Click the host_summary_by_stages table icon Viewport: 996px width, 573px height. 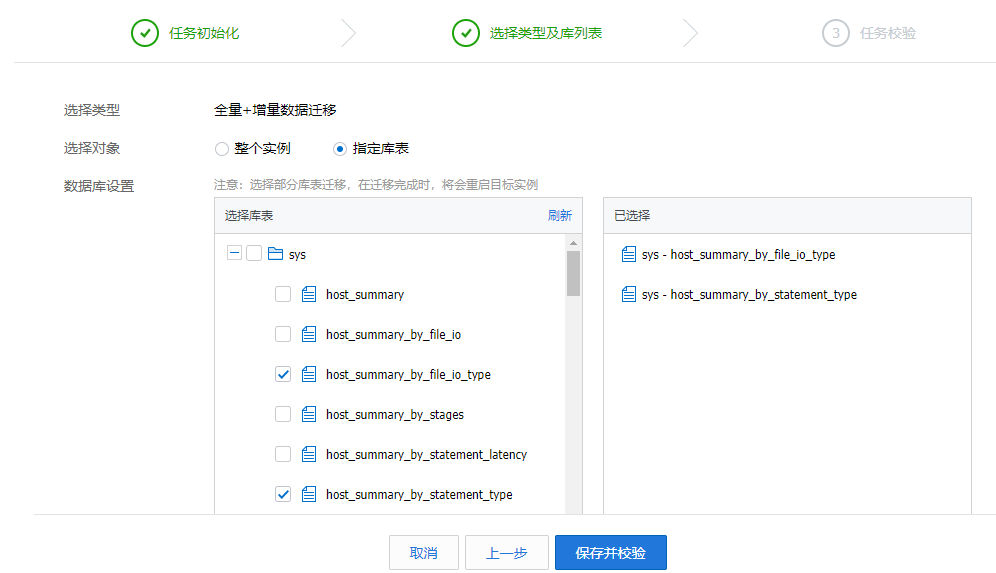pos(309,414)
